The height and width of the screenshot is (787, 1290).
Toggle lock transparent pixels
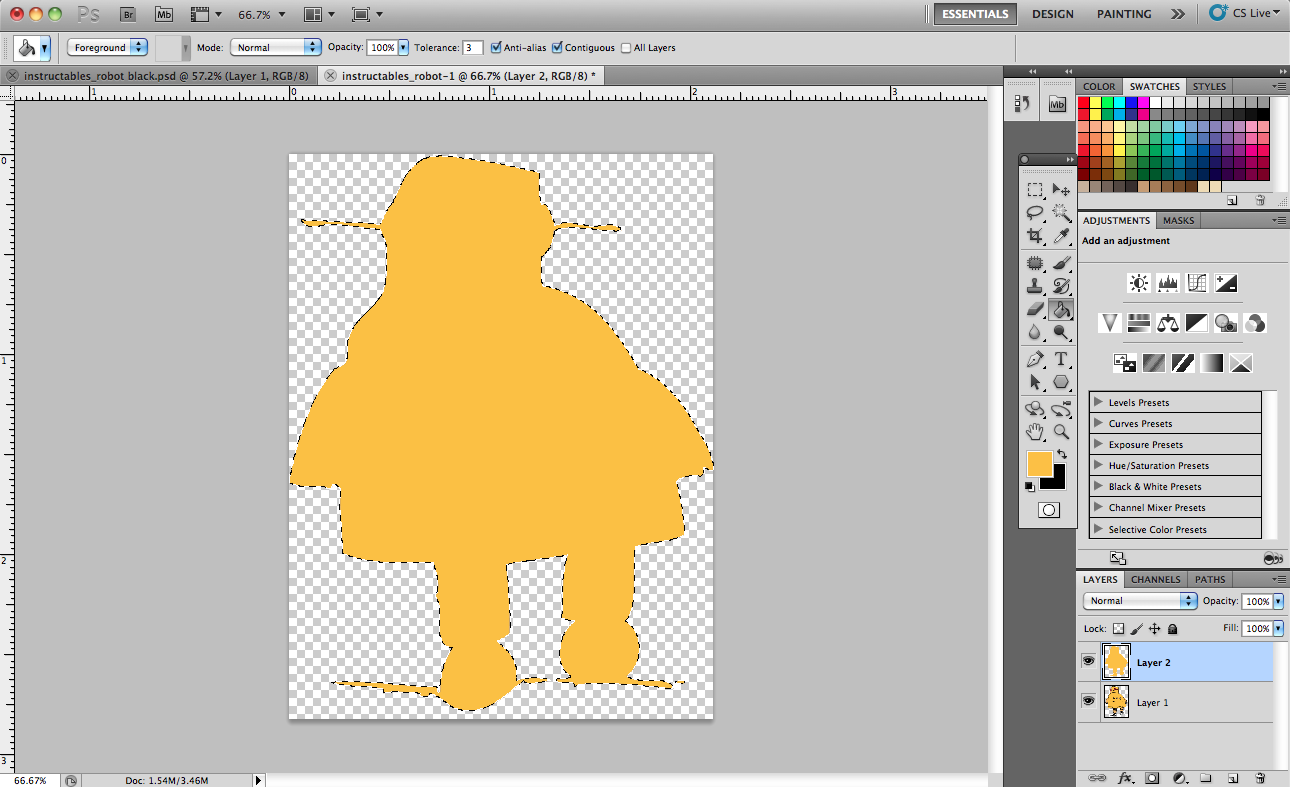tap(1118, 629)
